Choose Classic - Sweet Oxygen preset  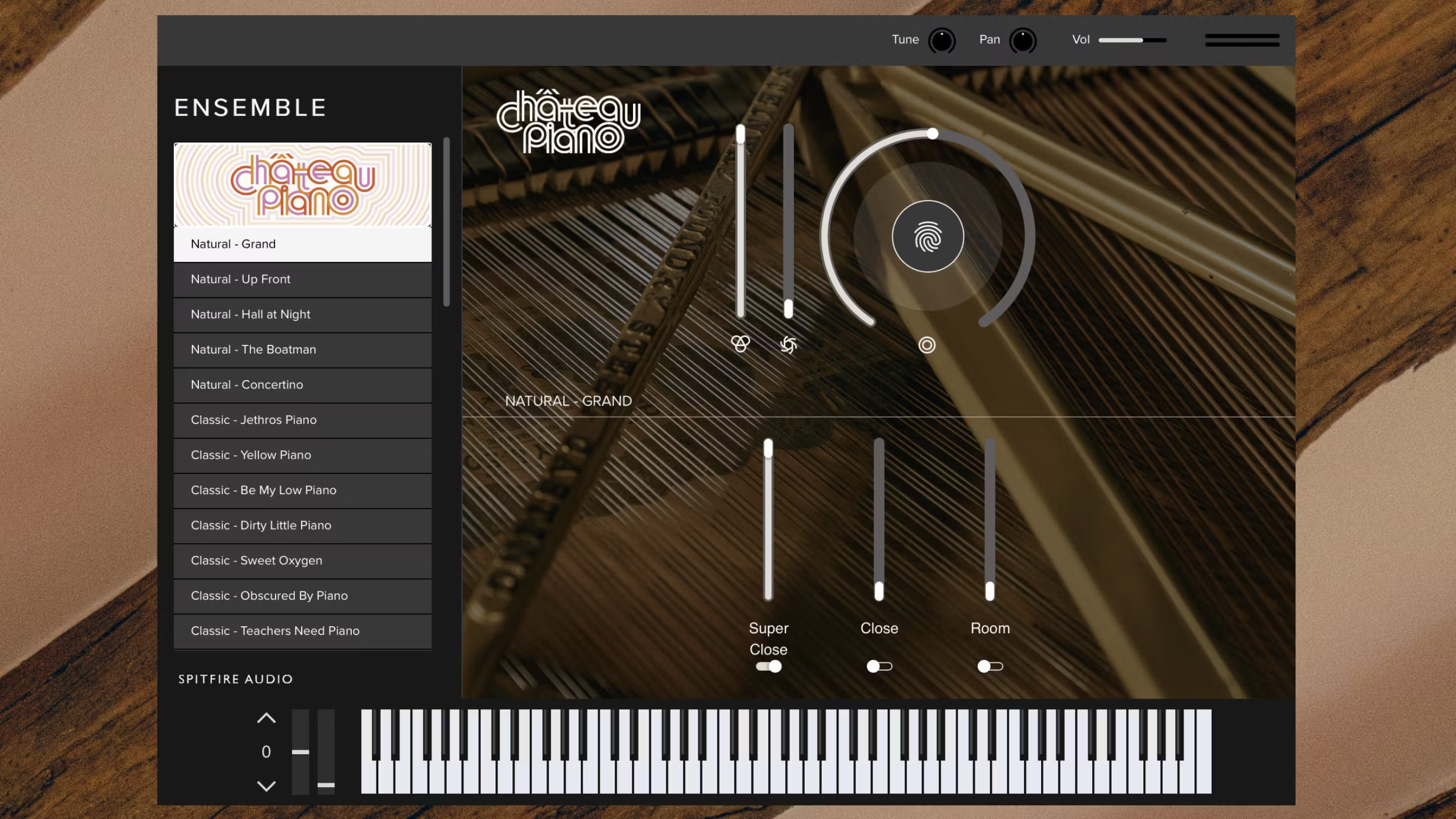click(x=302, y=560)
